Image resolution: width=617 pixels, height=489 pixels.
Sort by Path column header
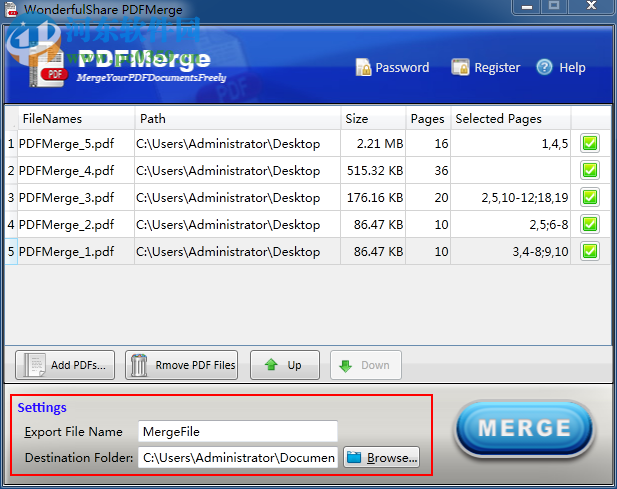pyautogui.click(x=237, y=118)
